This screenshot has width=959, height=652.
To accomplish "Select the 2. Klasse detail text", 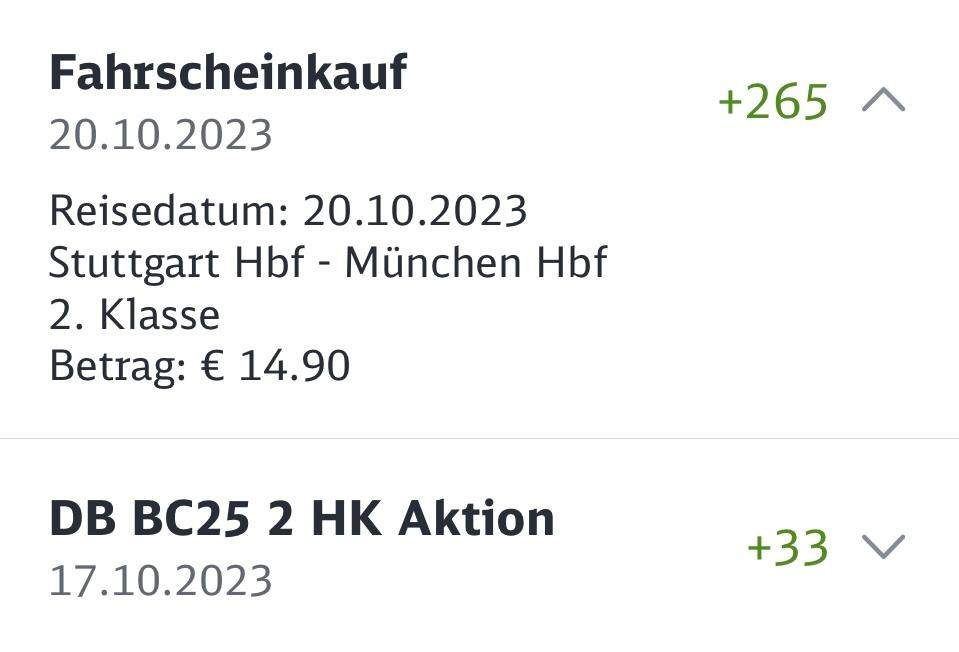I will pyautogui.click(x=134, y=314).
